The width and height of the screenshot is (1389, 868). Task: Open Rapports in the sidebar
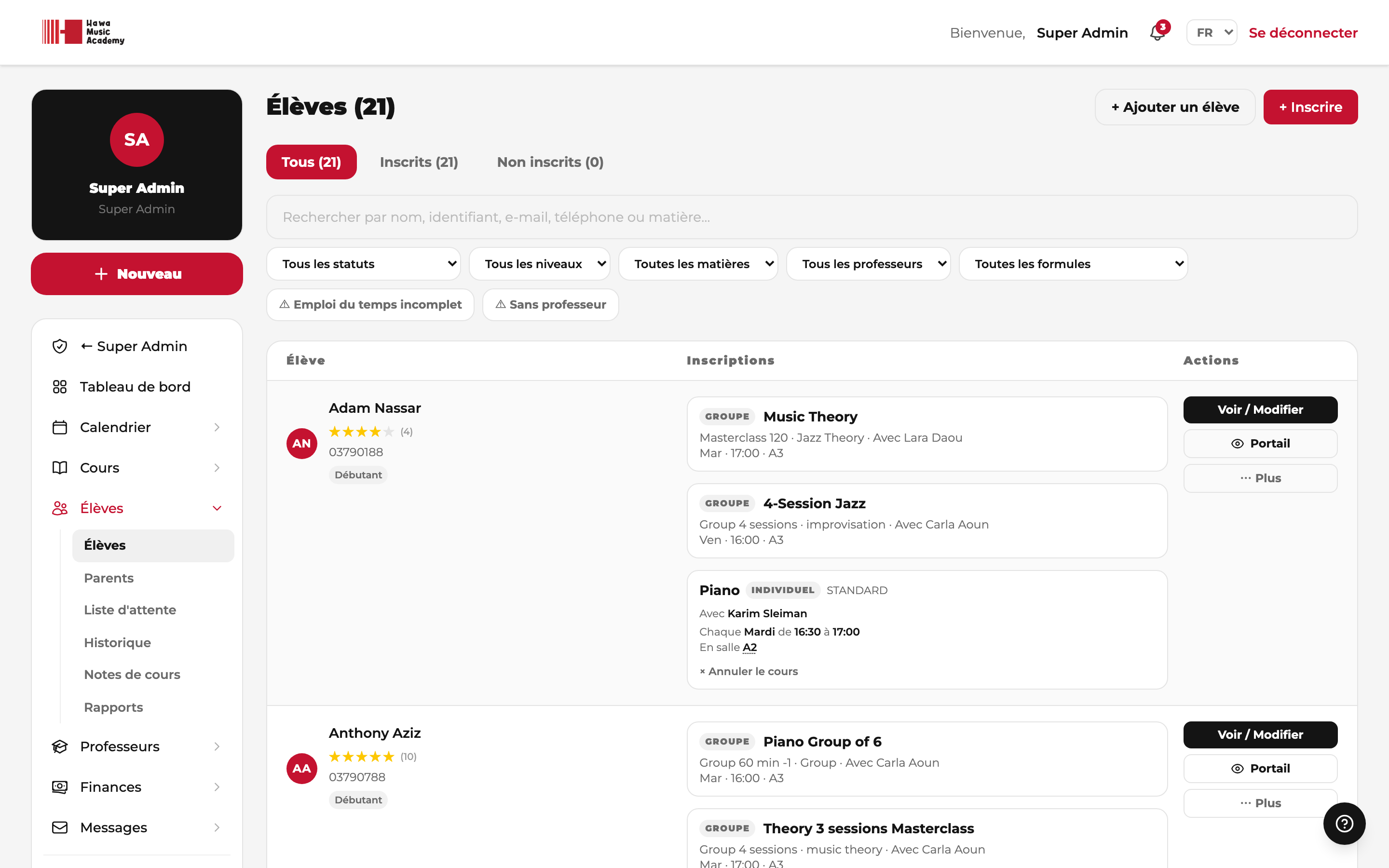[113, 707]
